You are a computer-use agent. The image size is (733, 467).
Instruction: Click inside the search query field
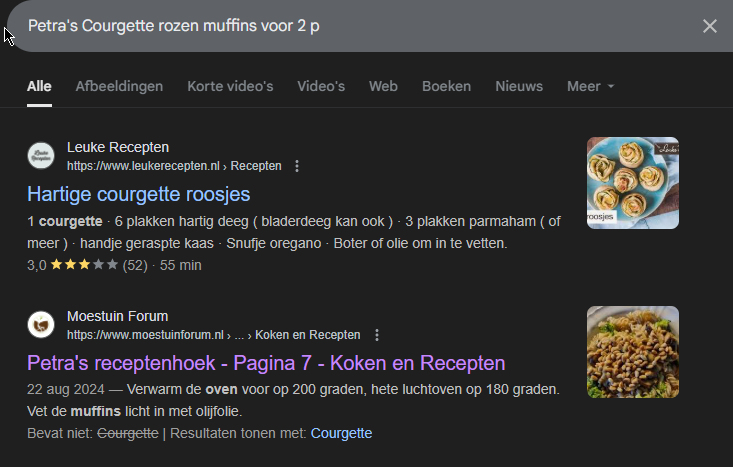[x=300, y=26]
